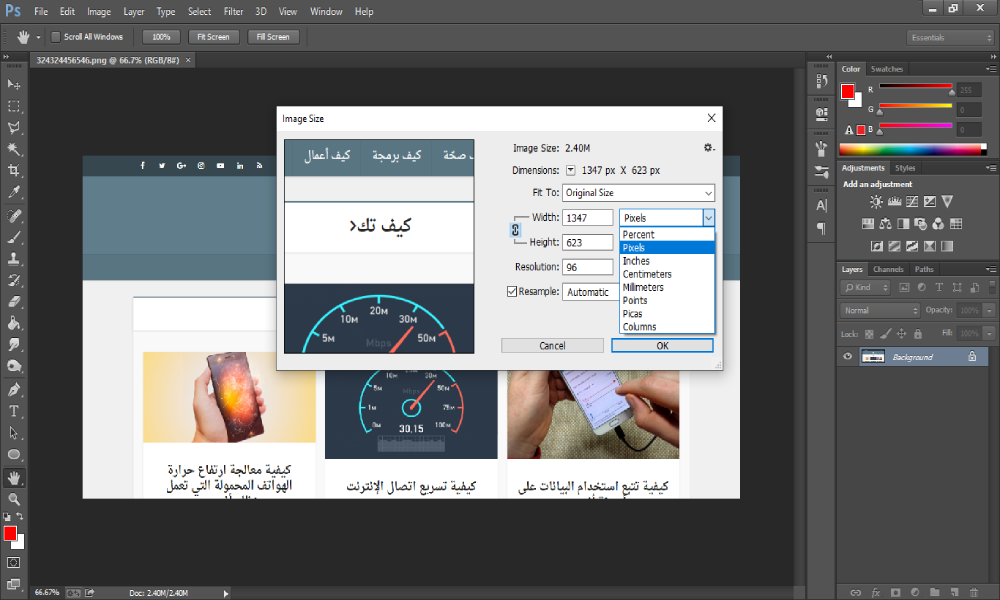Select the Clone Stamp tool
The width and height of the screenshot is (1000, 600).
pos(13,259)
